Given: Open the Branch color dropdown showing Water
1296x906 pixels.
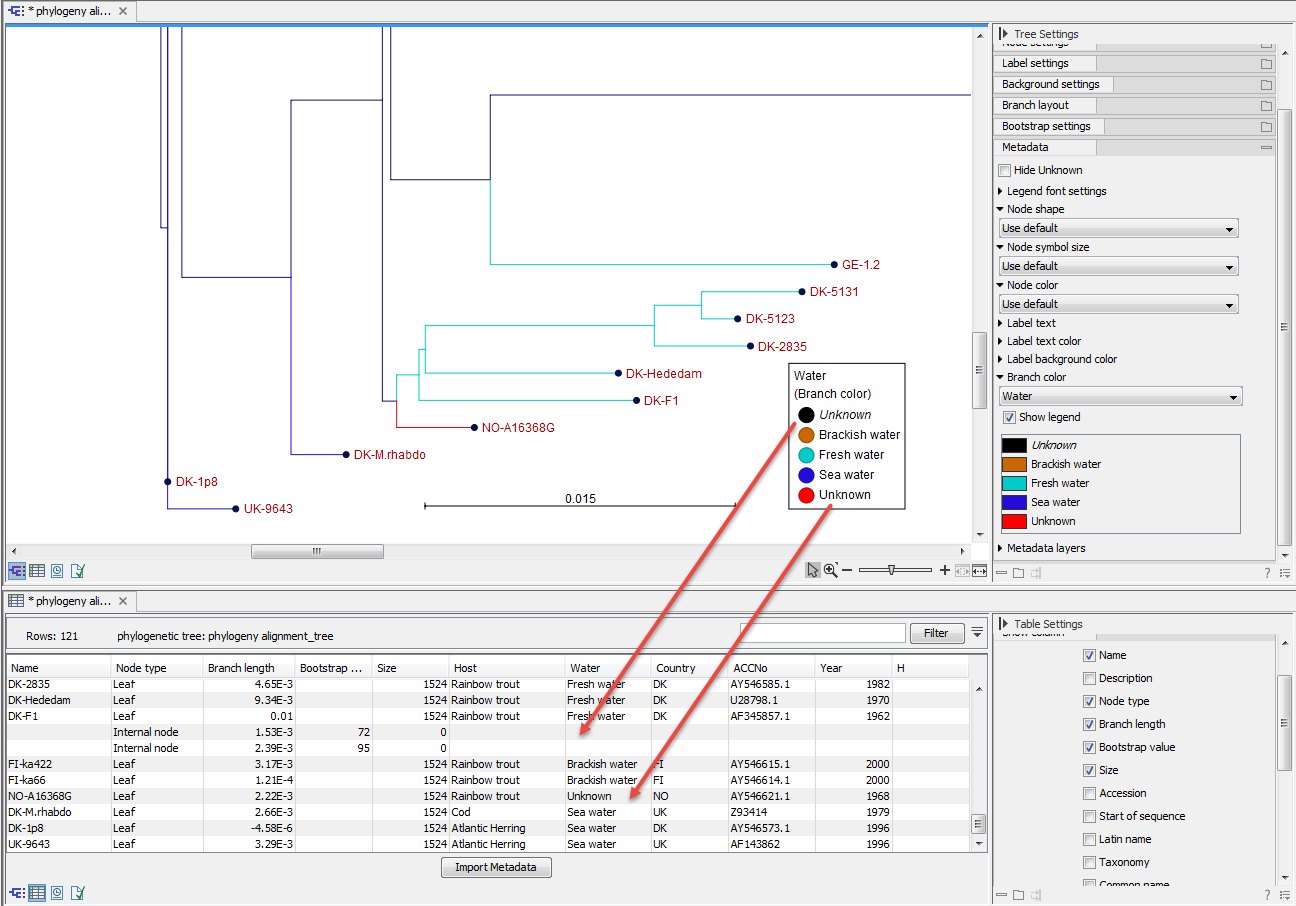Looking at the screenshot, I should click(1119, 396).
